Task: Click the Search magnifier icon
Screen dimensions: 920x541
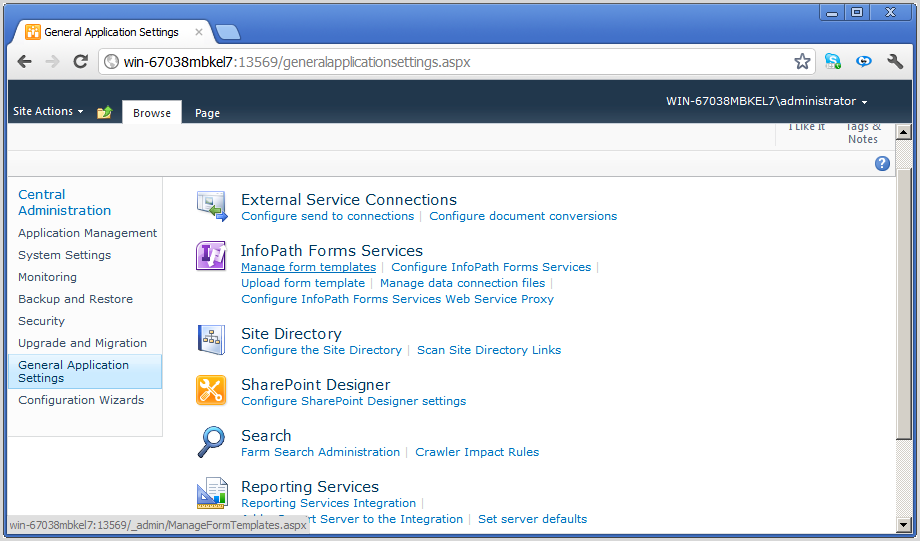Action: pyautogui.click(x=211, y=442)
